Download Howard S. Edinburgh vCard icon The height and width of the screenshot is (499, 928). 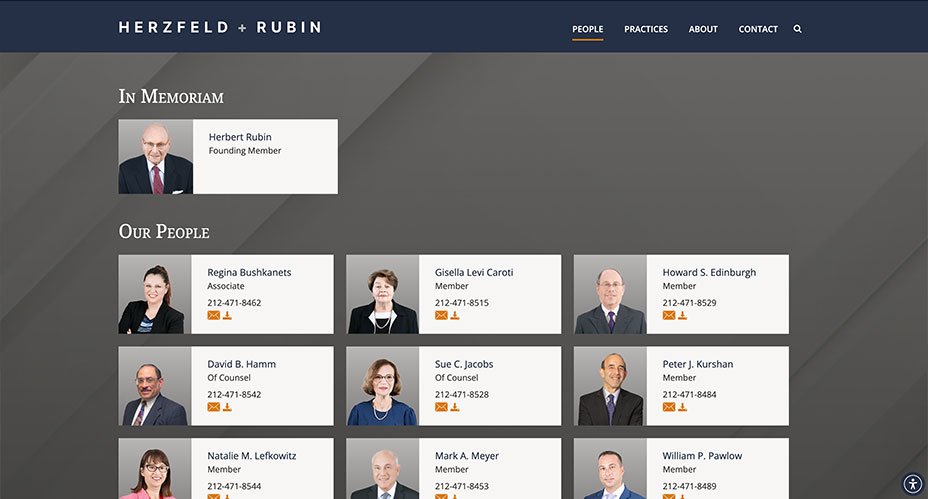coord(682,316)
